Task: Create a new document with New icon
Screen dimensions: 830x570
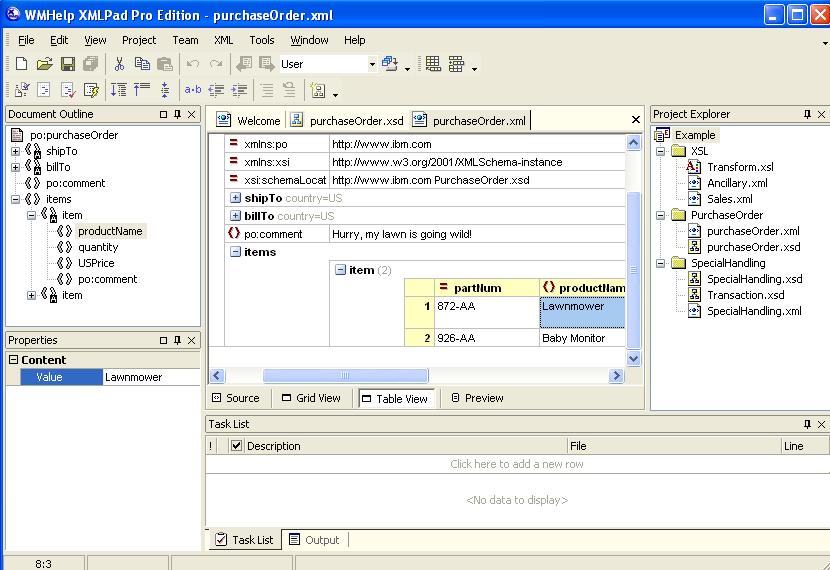Action: coord(22,64)
